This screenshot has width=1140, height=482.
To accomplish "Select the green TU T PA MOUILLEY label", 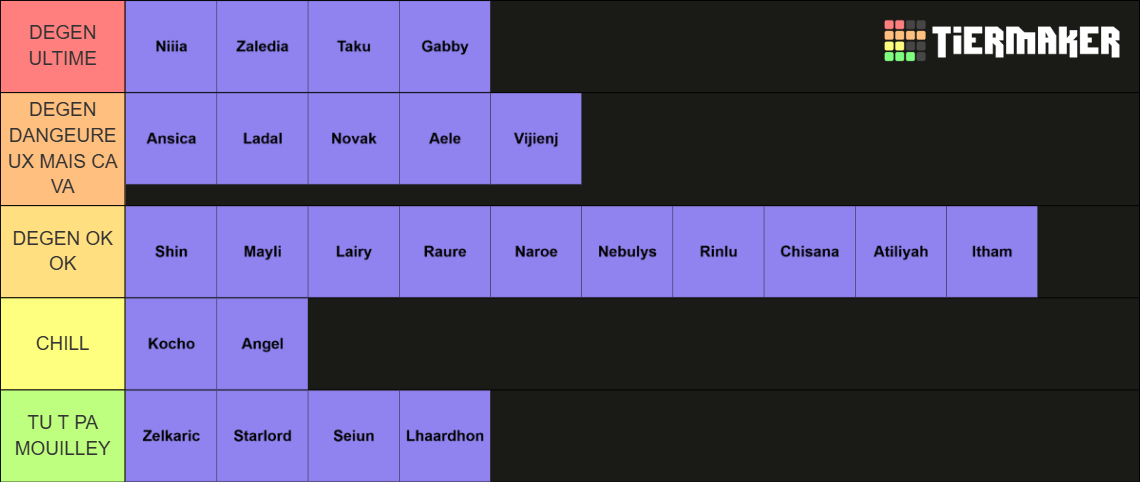I will click(63, 436).
